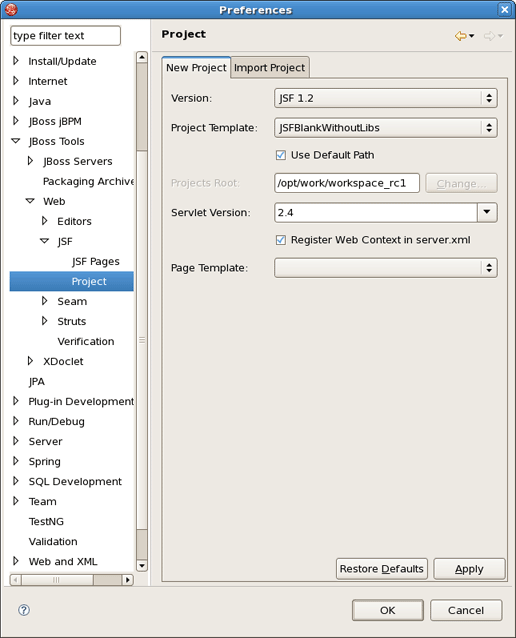The image size is (516, 638).
Task: Click the Apply button
Action: coord(469,568)
